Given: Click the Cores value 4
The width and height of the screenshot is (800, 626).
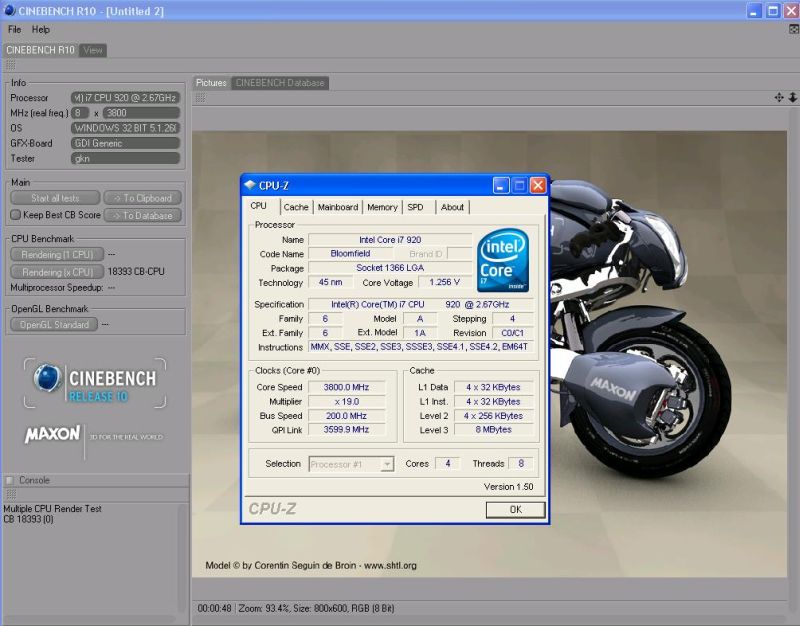Looking at the screenshot, I should pyautogui.click(x=447, y=463).
